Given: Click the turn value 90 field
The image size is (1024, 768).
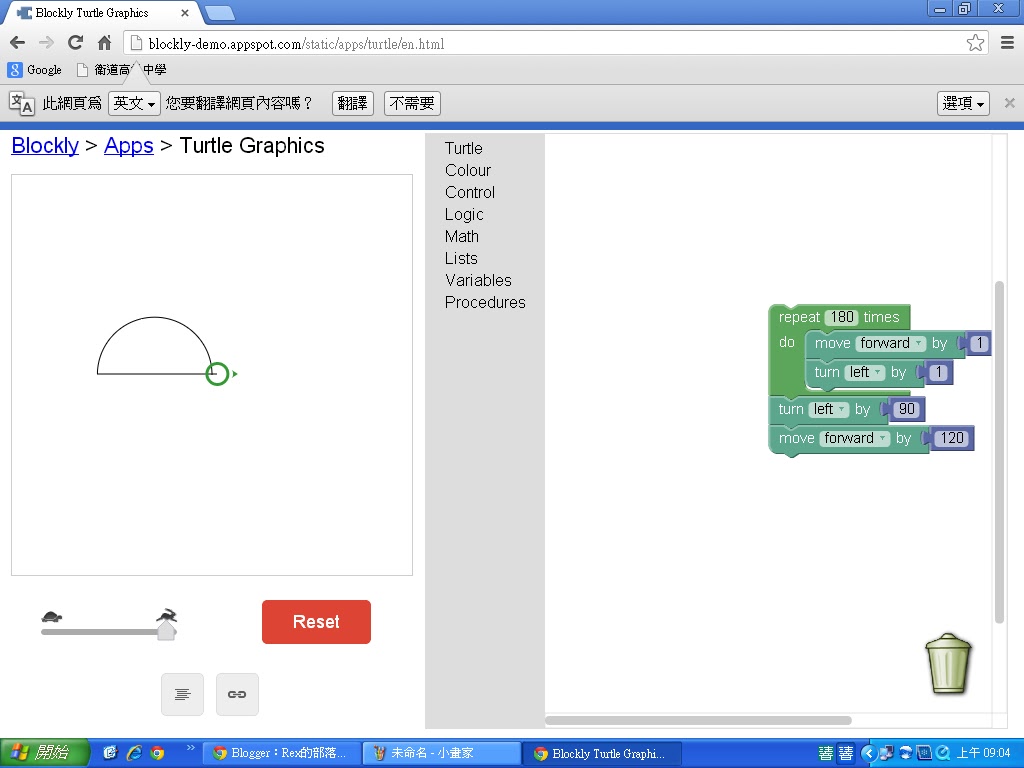Looking at the screenshot, I should (906, 409).
